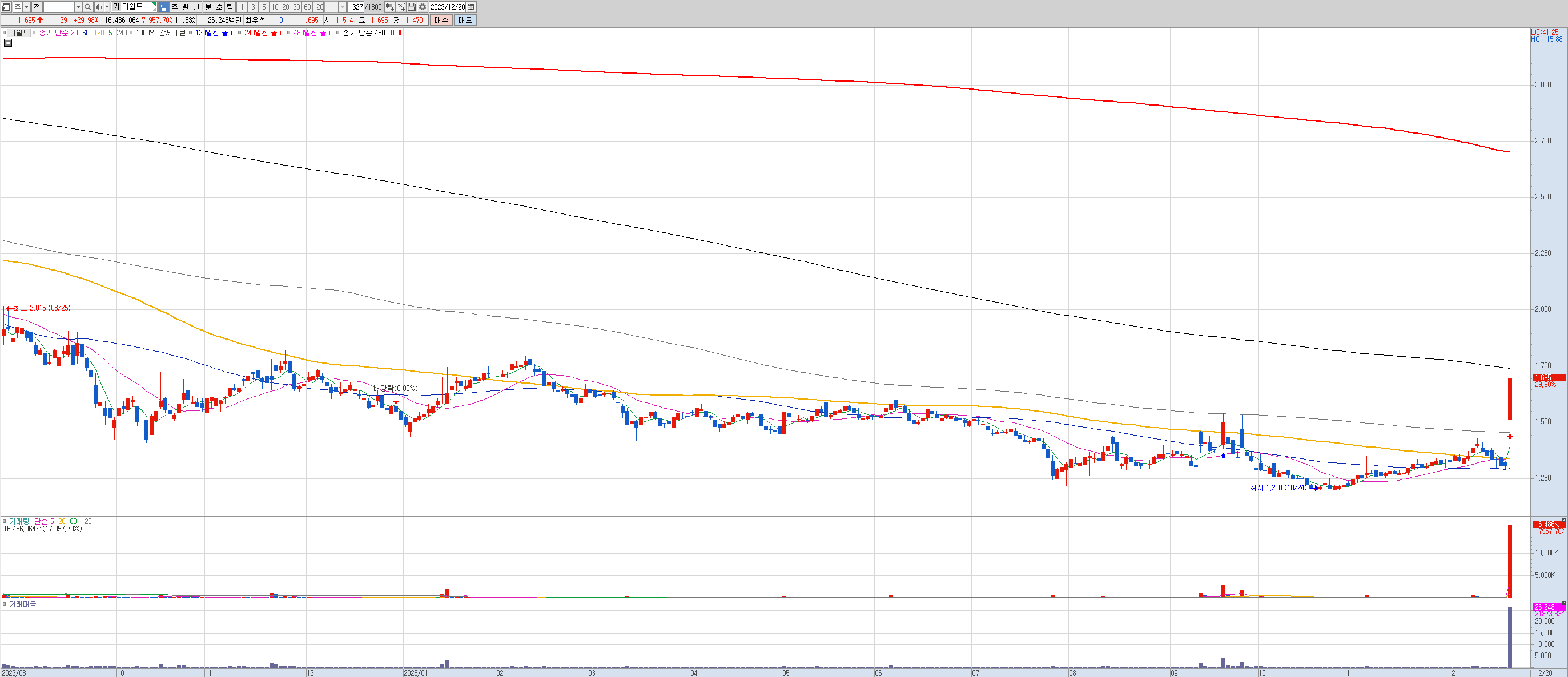Screen dimensions: 1568x677
Task: Choose the 5 interval button in toolbar
Action: click(264, 7)
